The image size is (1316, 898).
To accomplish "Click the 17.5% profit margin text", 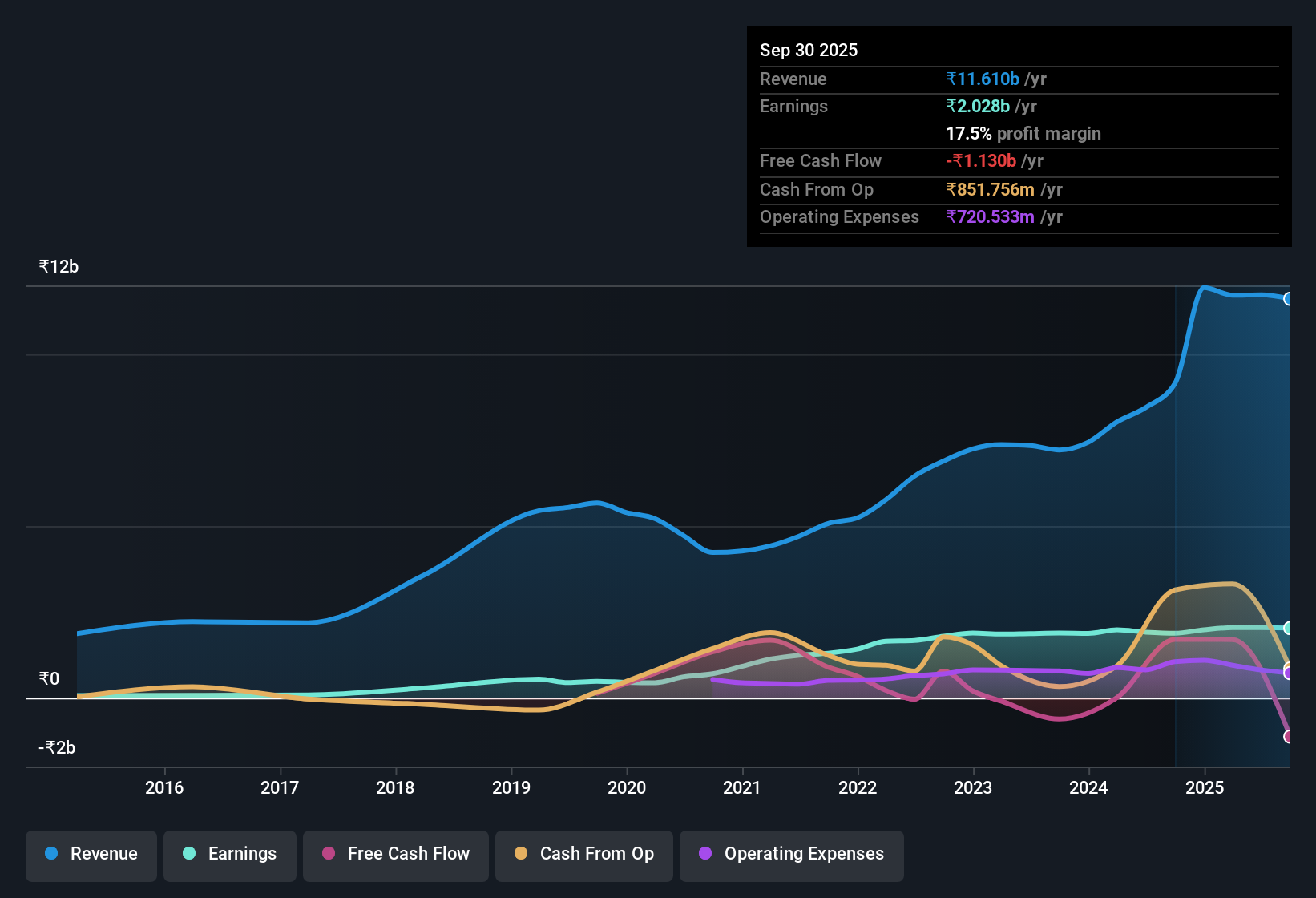I will point(1023,133).
